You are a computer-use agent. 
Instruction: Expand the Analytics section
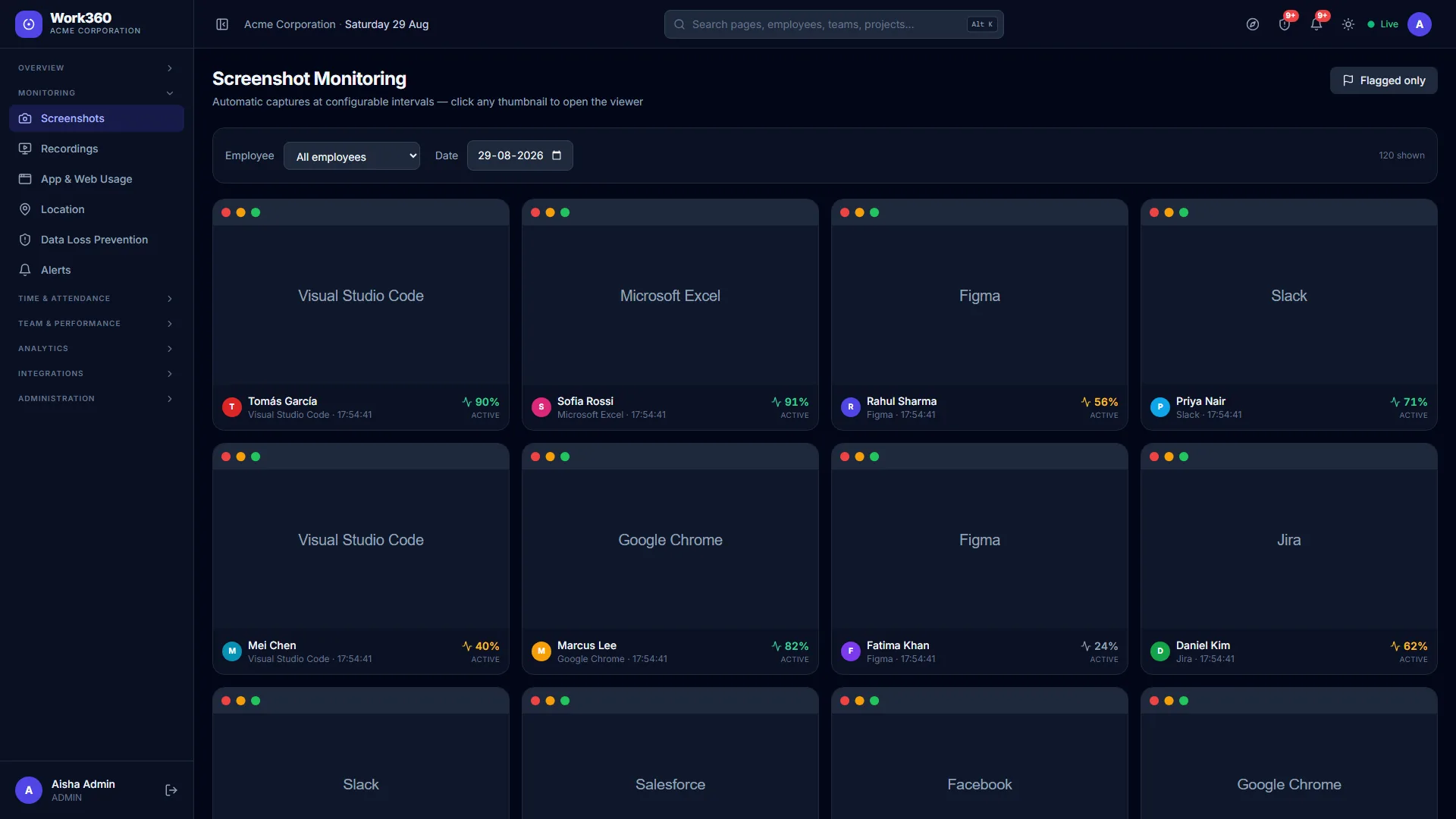tap(96, 349)
